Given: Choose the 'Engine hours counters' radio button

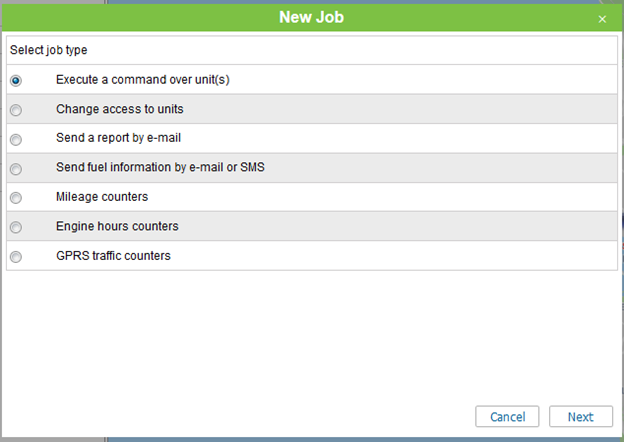Looking at the screenshot, I should pos(16,228).
